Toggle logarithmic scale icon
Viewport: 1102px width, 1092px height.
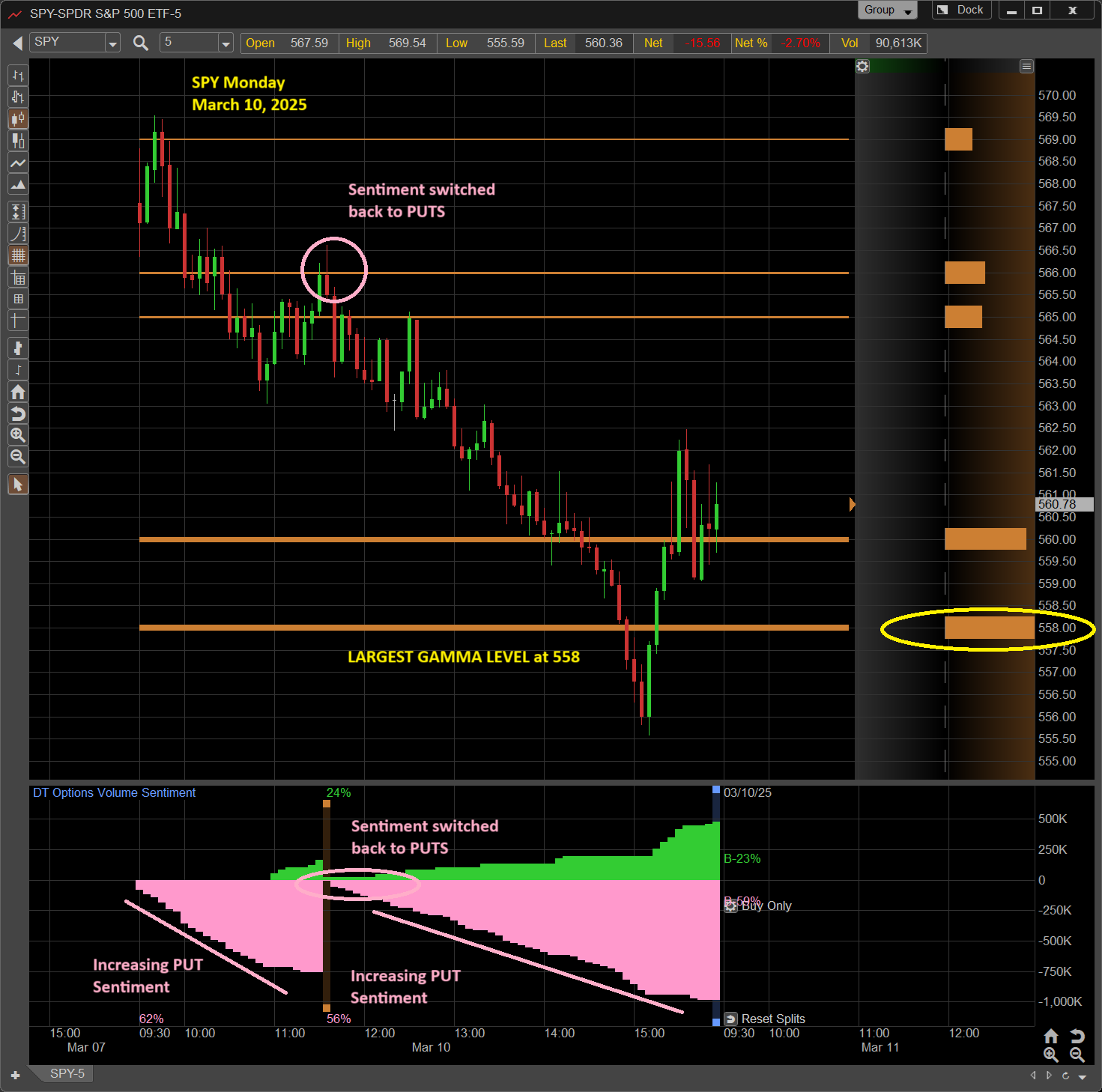pyautogui.click(x=18, y=234)
